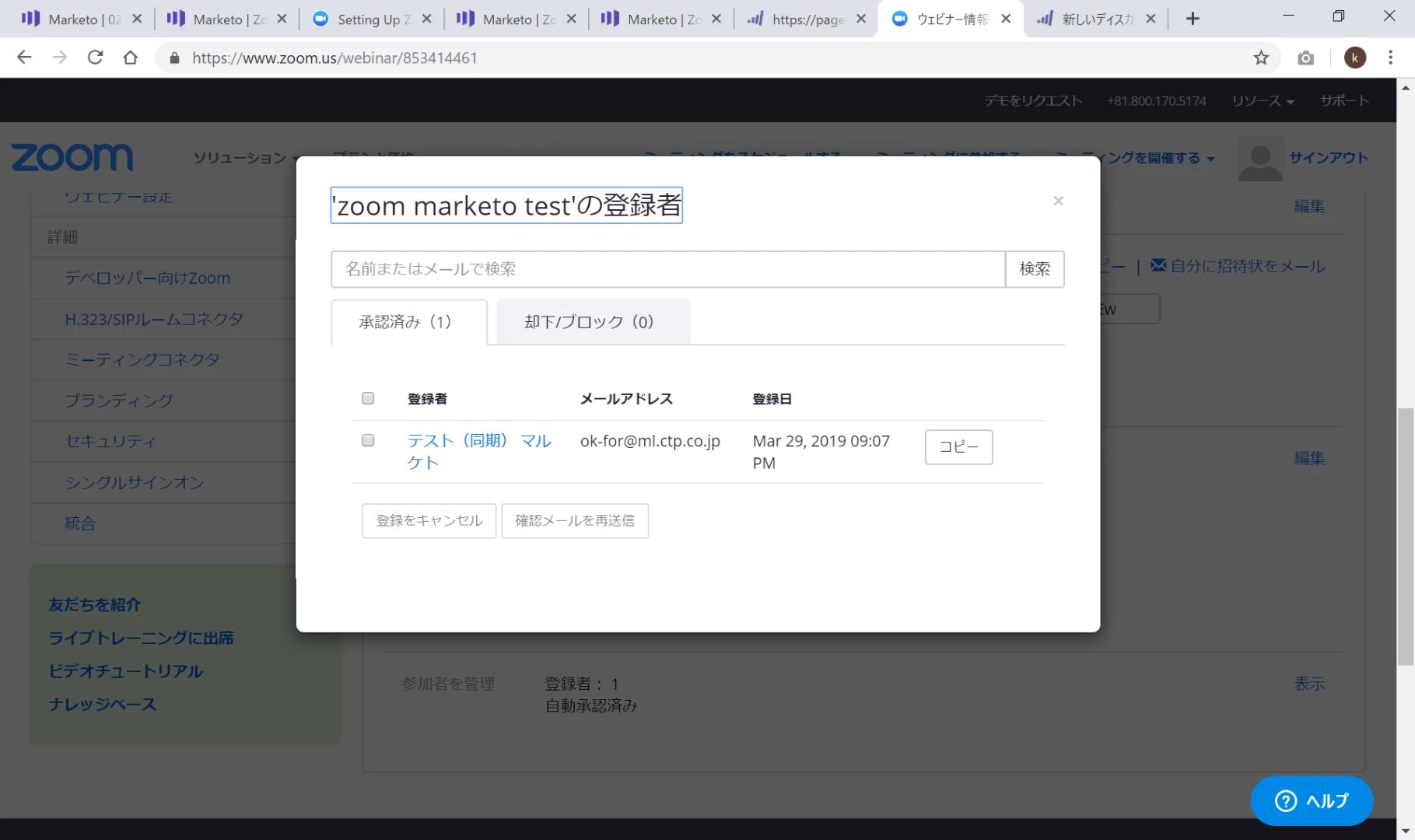Check the box for registrant テスト（同期）マルケト
The height and width of the screenshot is (840, 1415).
[368, 440]
